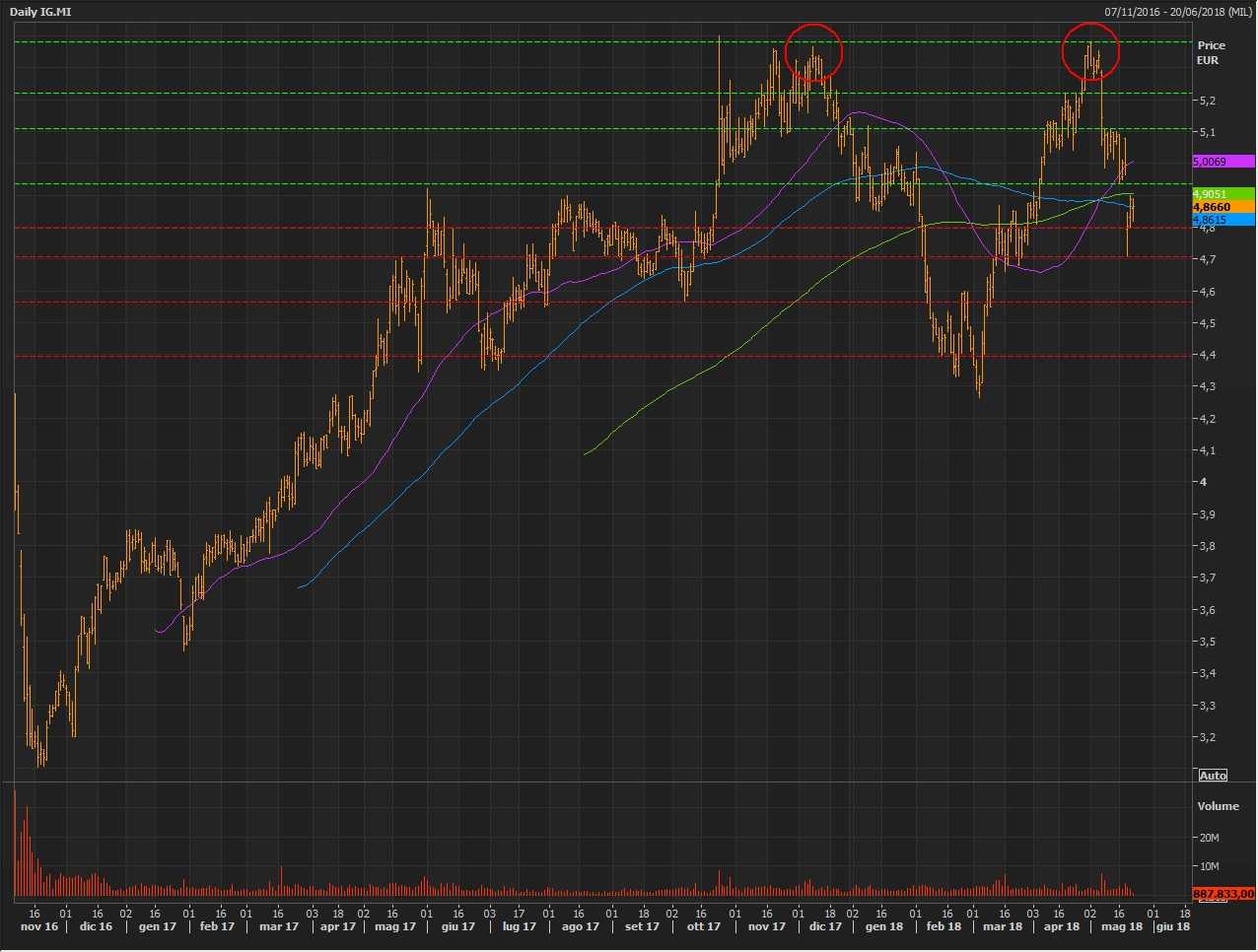
Task: Click the 4,3 price axis label
Action: (x=1208, y=387)
